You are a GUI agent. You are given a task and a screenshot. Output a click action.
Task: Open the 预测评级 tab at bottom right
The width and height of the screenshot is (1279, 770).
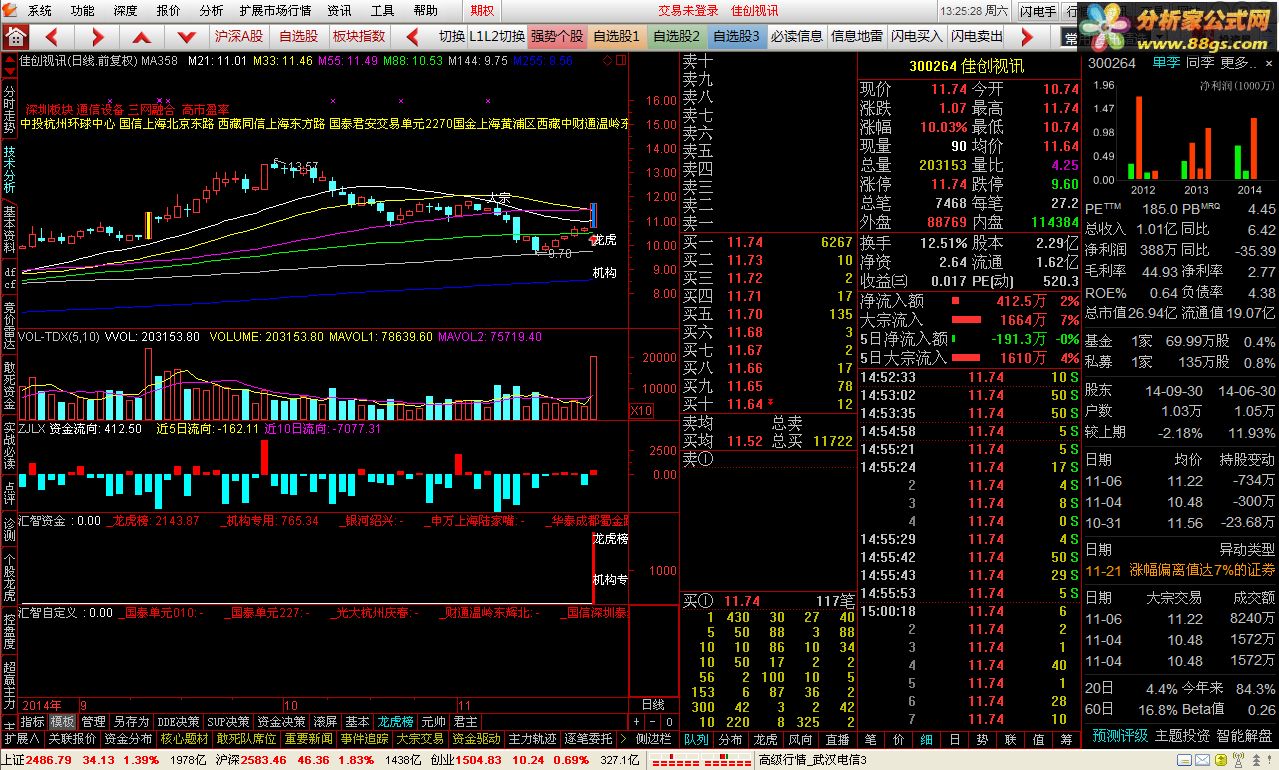click(x=1120, y=735)
